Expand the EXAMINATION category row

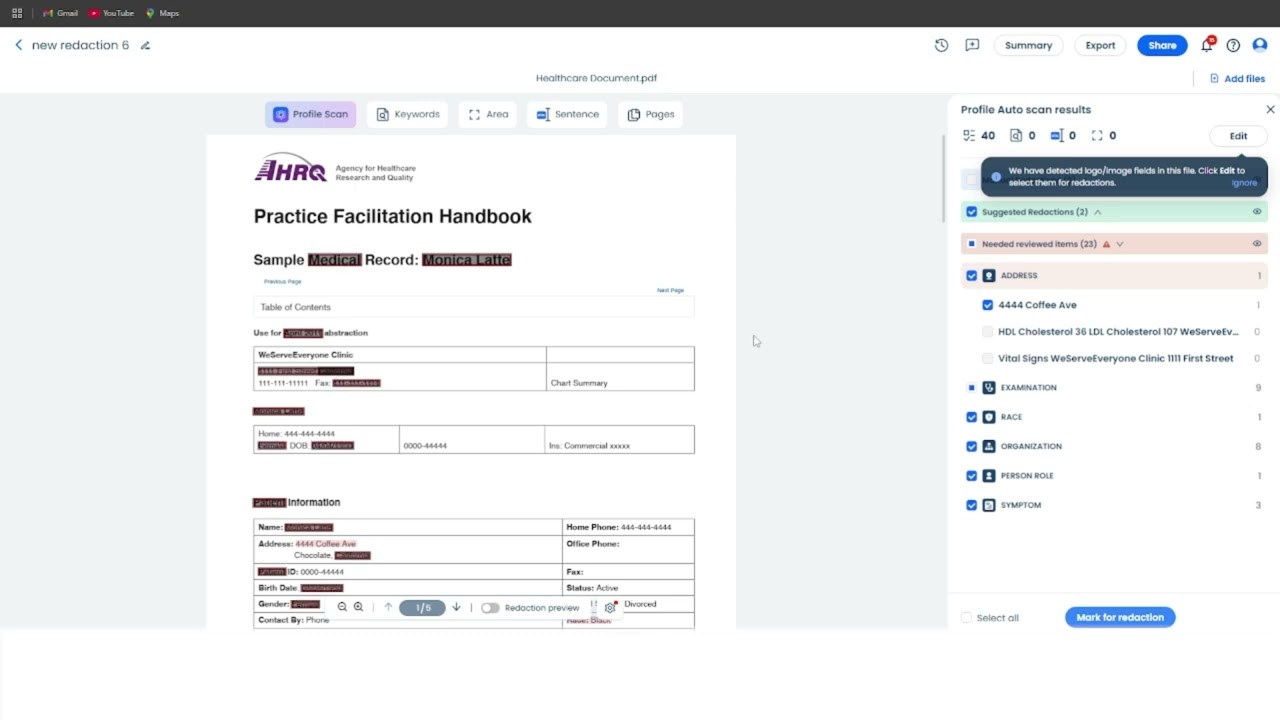click(1028, 387)
